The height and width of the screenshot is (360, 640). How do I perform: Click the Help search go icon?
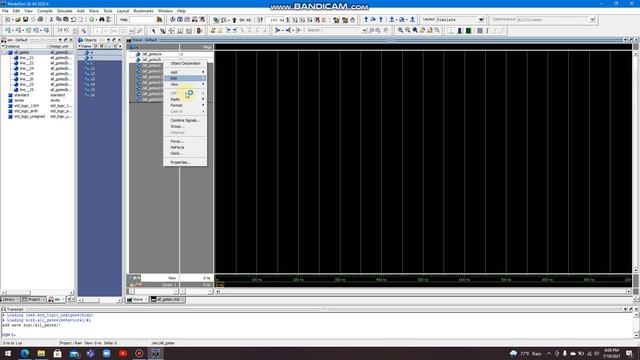pos(159,20)
